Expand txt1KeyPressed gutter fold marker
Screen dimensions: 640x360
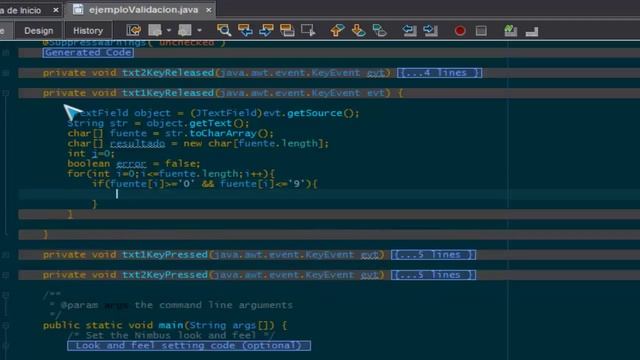[6, 255]
